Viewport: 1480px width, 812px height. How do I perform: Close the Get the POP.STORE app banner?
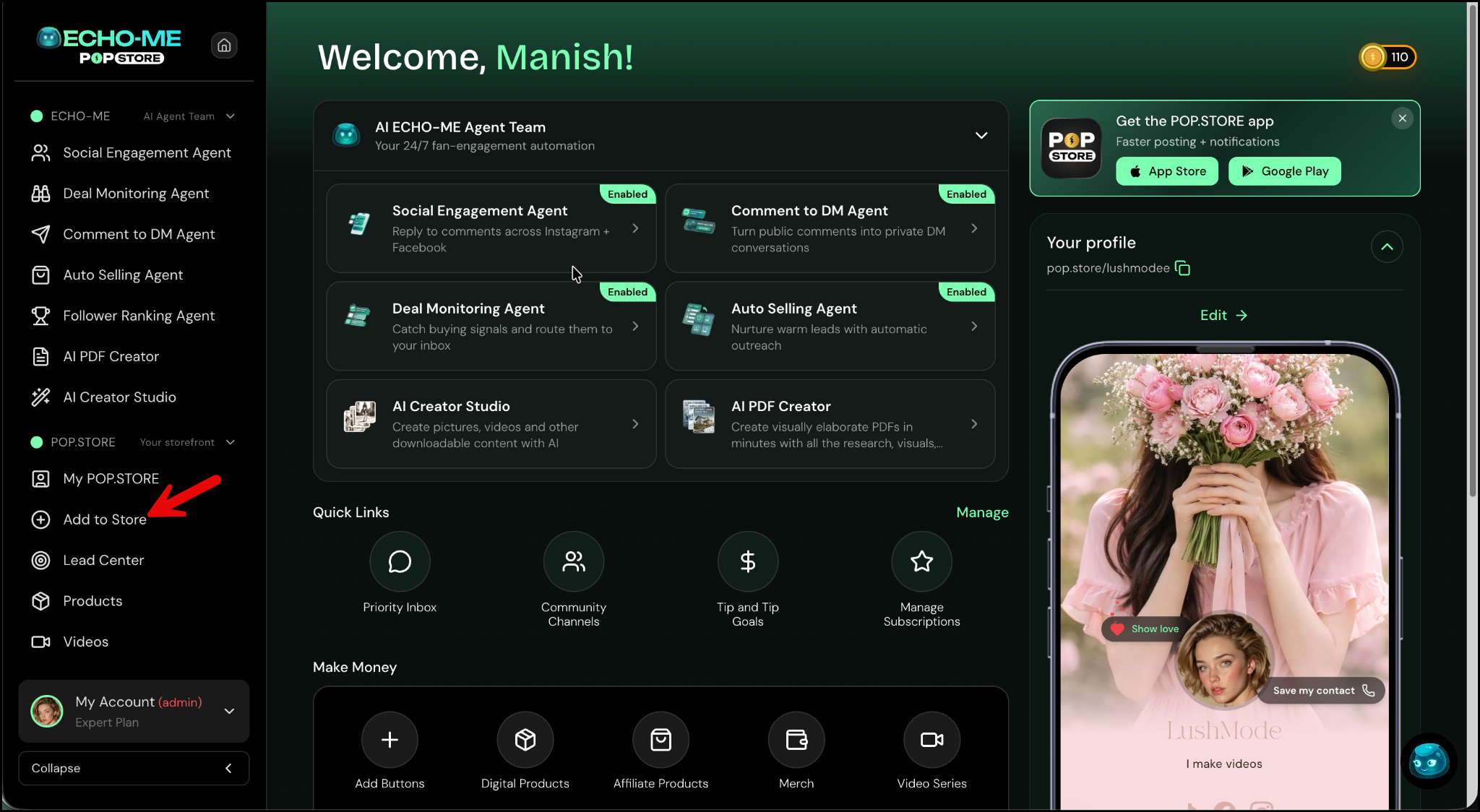(1402, 118)
